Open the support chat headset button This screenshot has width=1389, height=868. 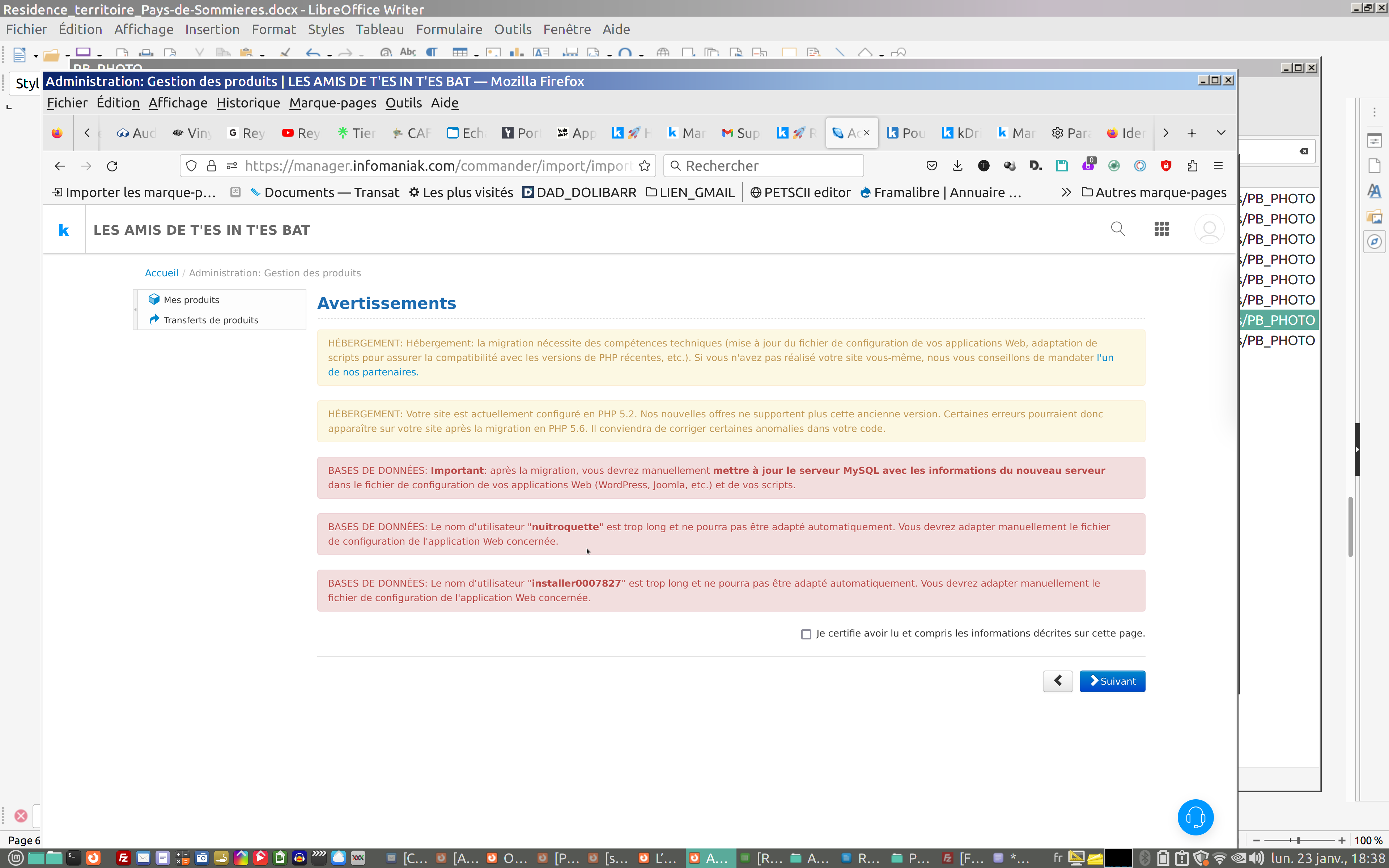1195,817
